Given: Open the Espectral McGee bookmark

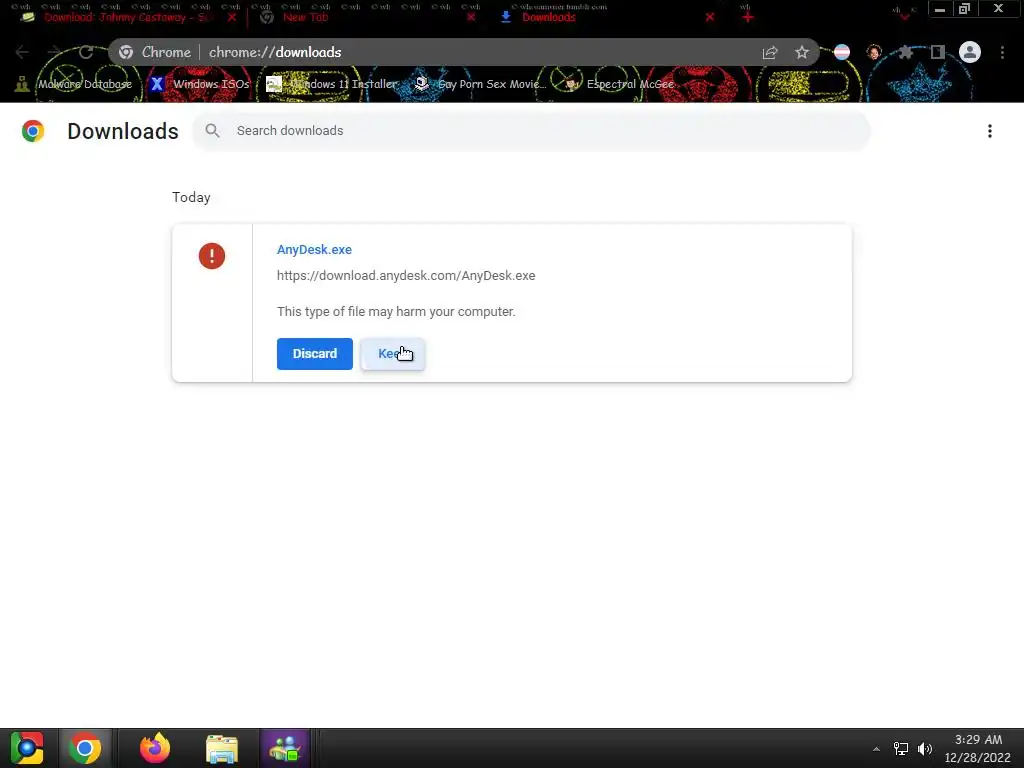Looking at the screenshot, I should coord(619,84).
